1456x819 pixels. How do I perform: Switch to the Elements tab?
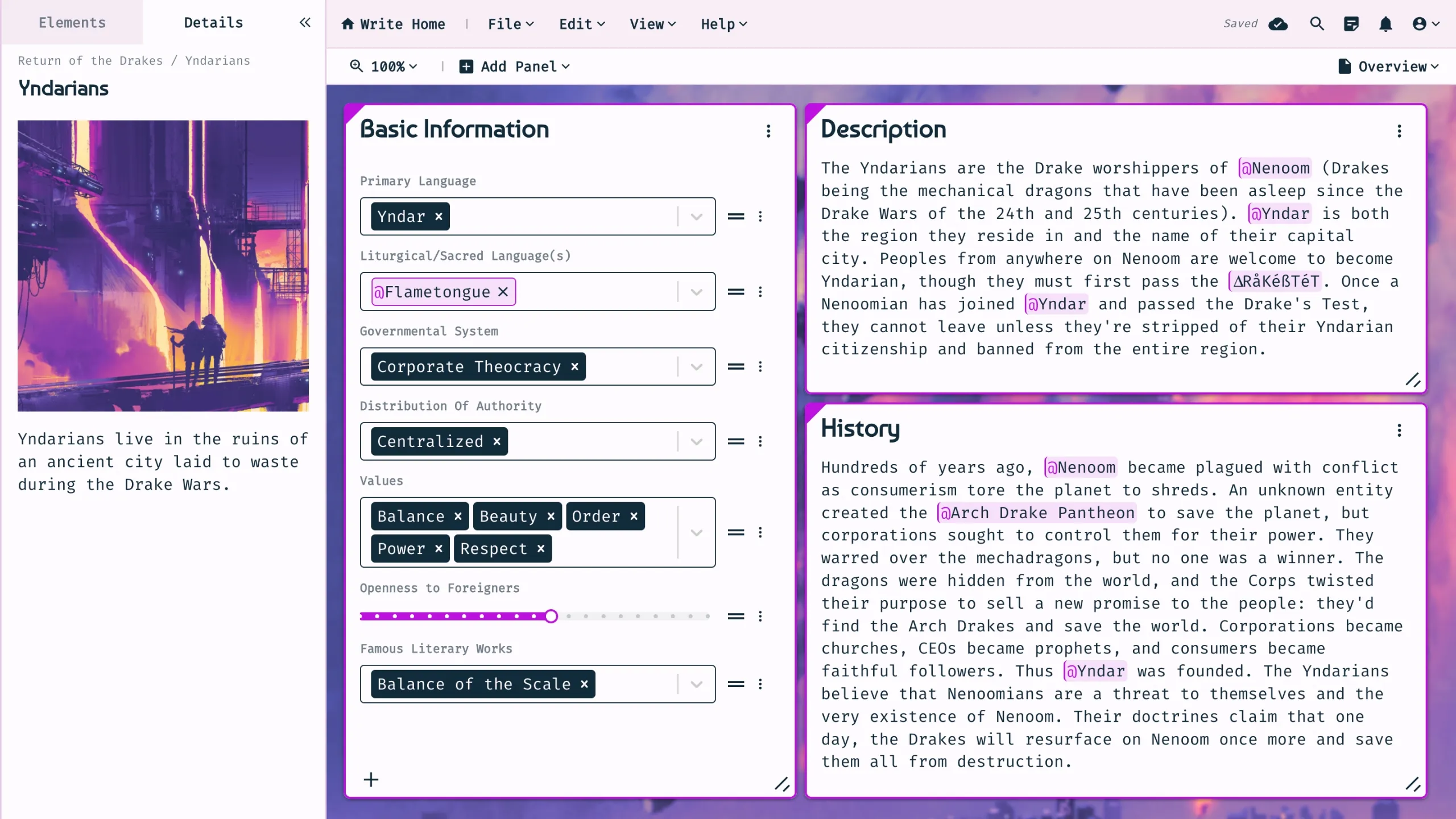72,23
